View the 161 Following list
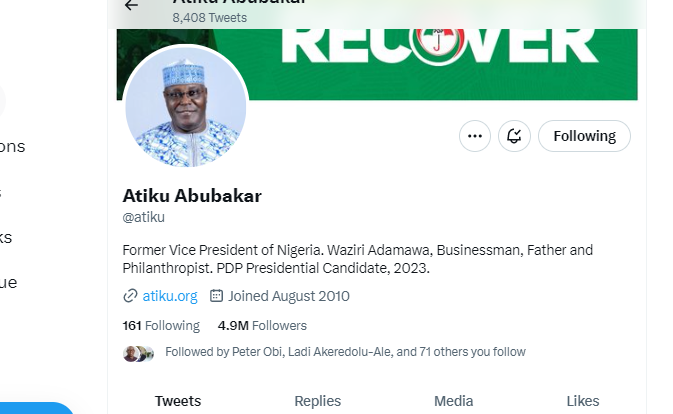The width and height of the screenshot is (673, 414). (x=161, y=326)
